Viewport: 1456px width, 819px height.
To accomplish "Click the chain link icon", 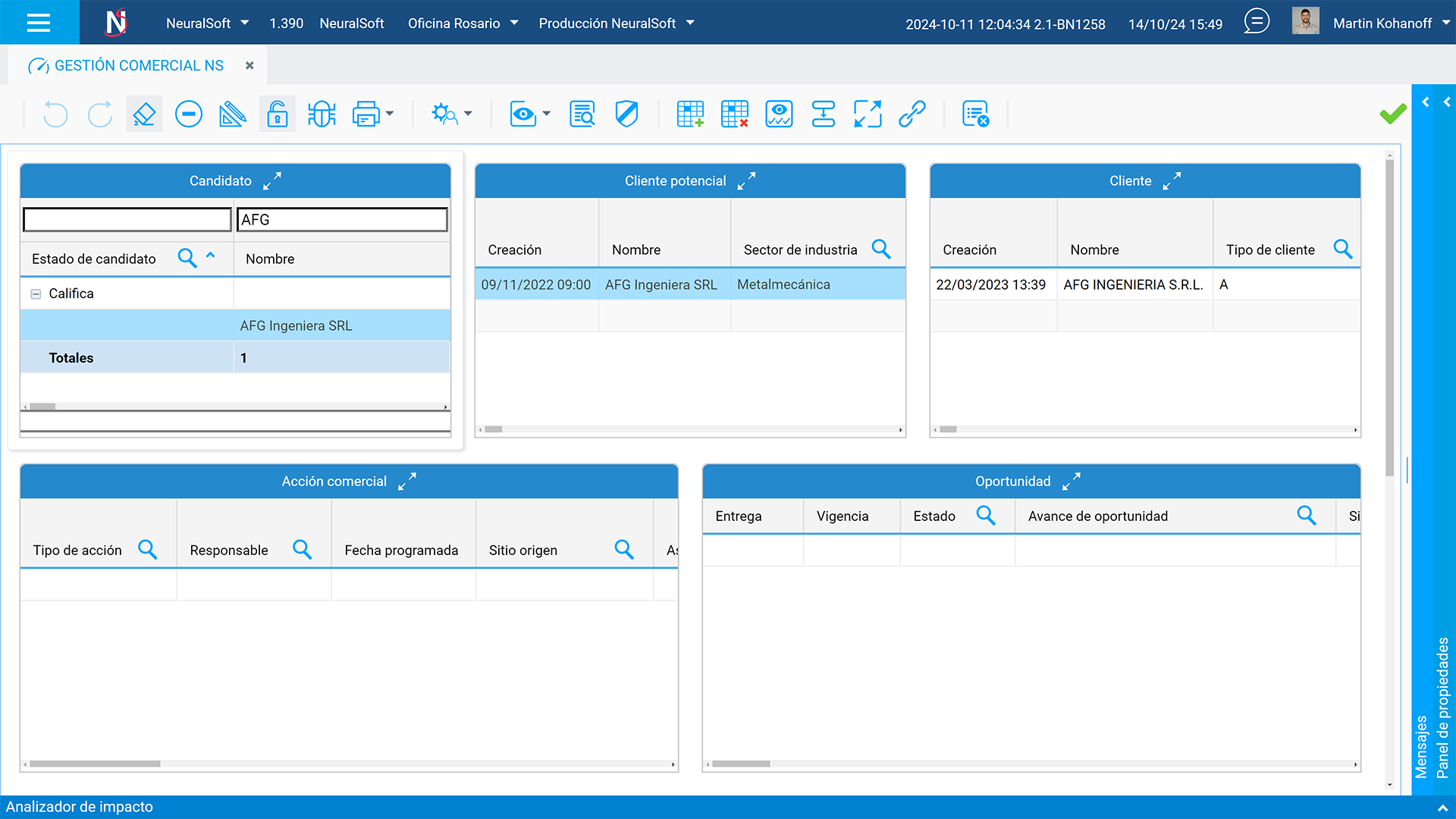I will click(x=912, y=115).
